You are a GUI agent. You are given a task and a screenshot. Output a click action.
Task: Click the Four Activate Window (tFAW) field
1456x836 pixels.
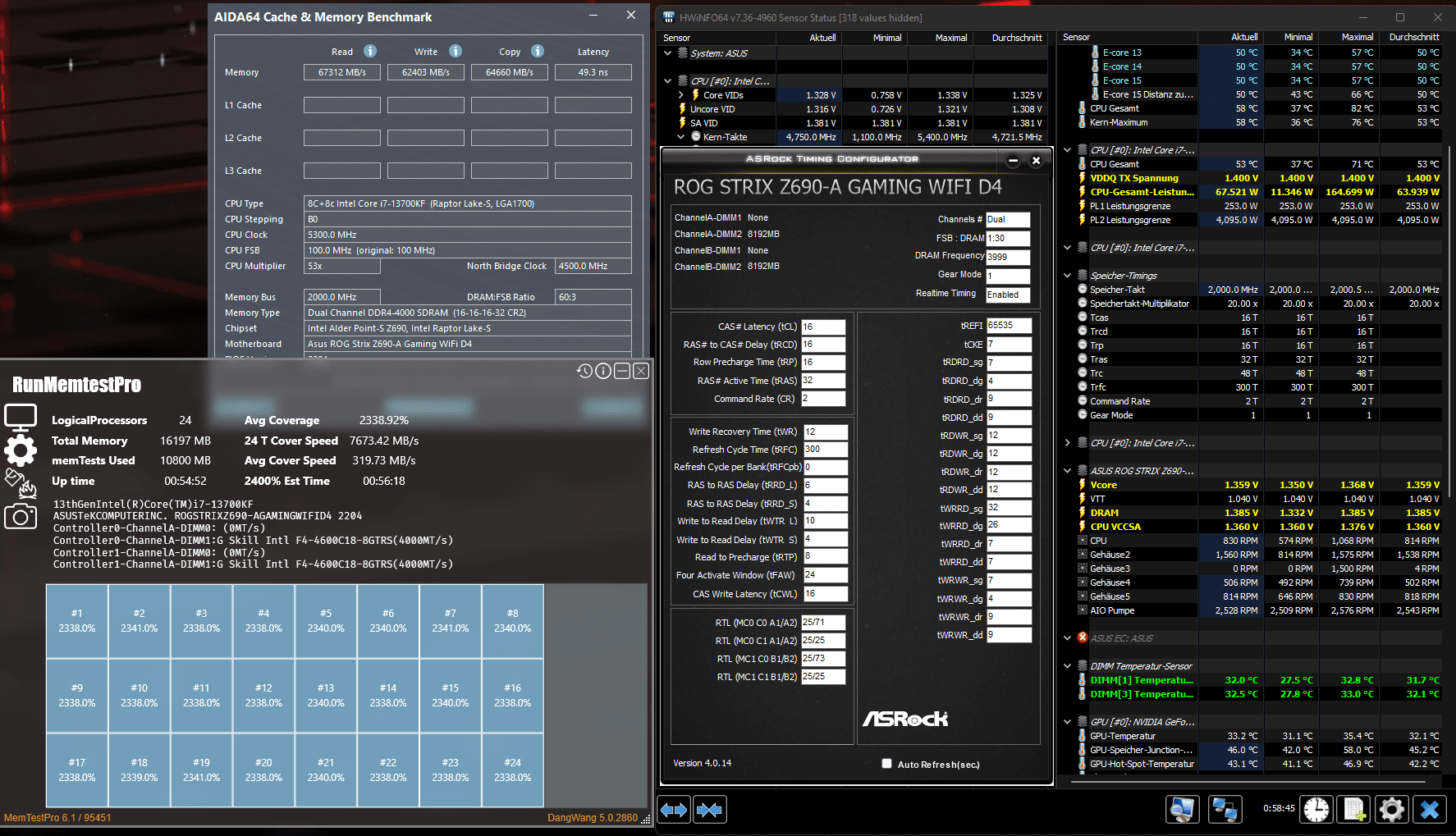click(826, 575)
